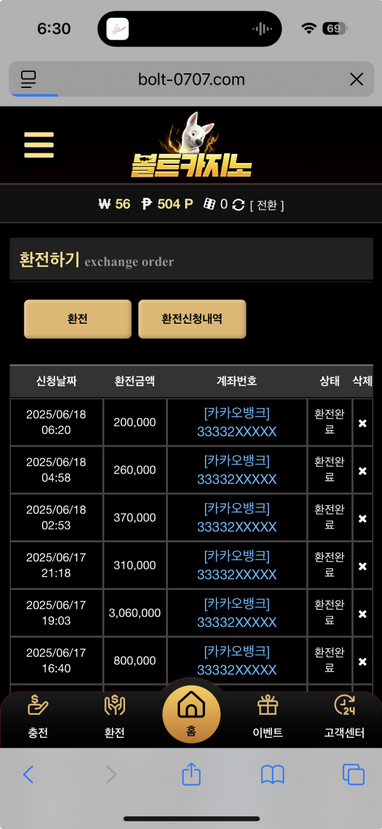Tap the bolt-0707.com address field

point(191,79)
